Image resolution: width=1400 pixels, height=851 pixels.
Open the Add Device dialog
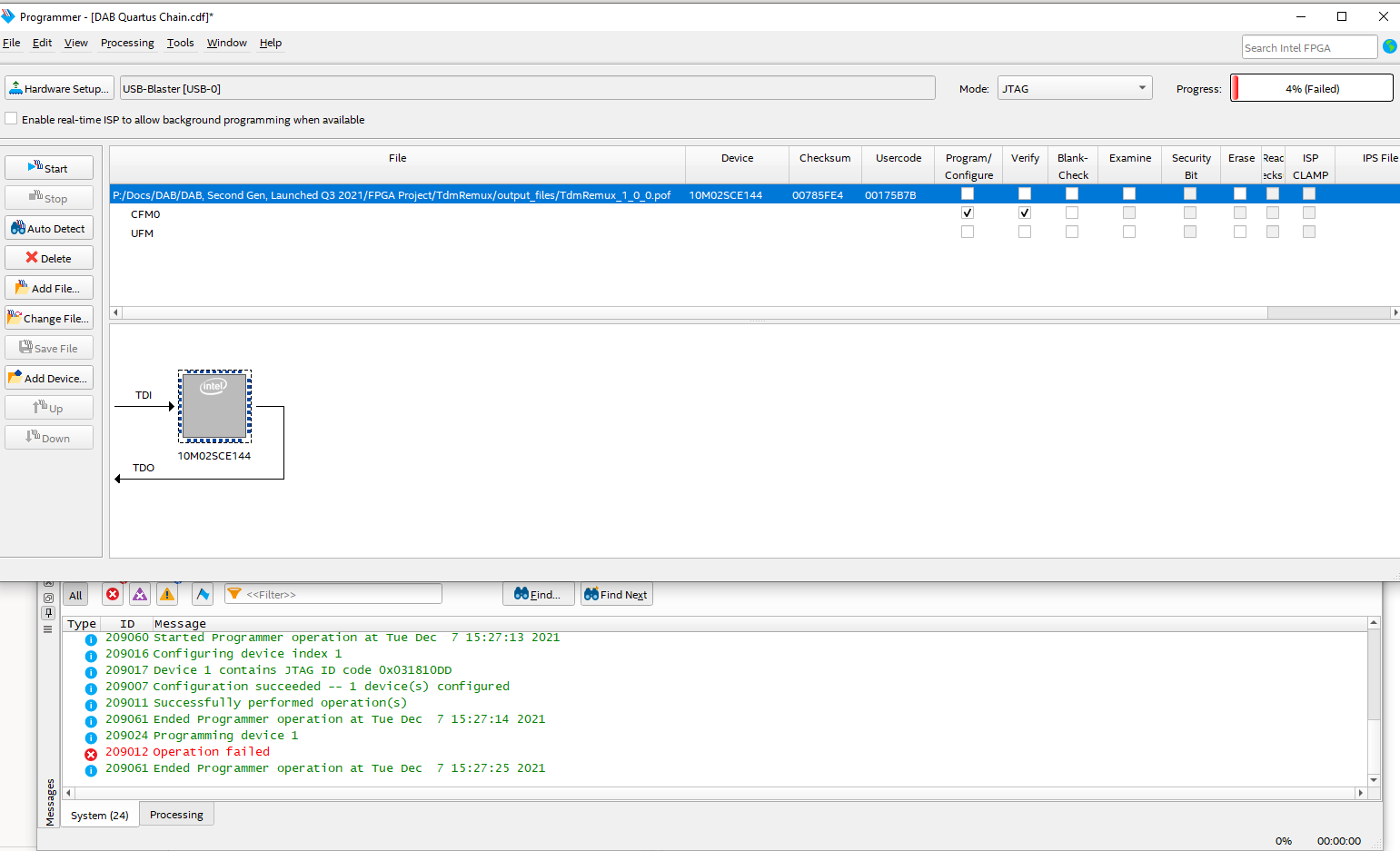click(49, 378)
